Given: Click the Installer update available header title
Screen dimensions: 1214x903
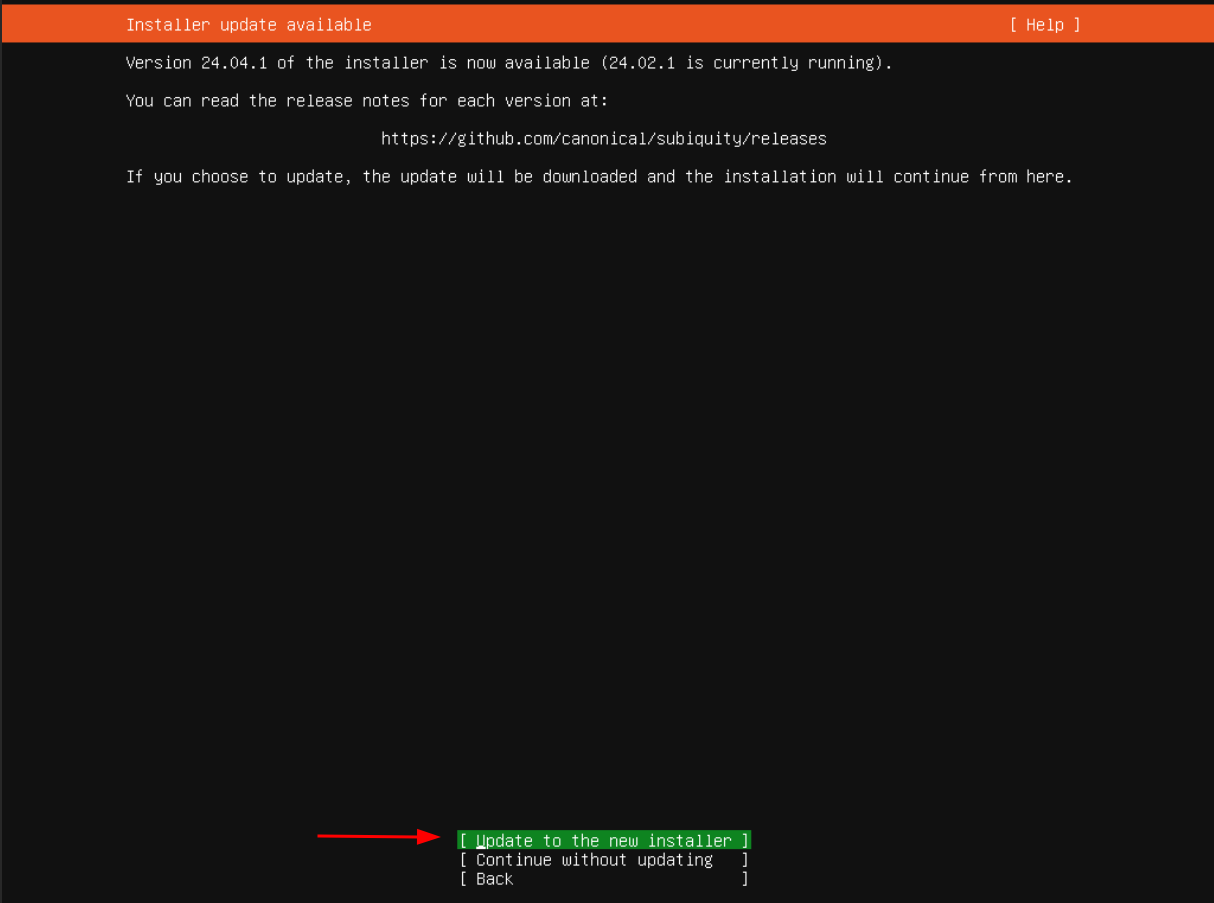Looking at the screenshot, I should point(249,25).
